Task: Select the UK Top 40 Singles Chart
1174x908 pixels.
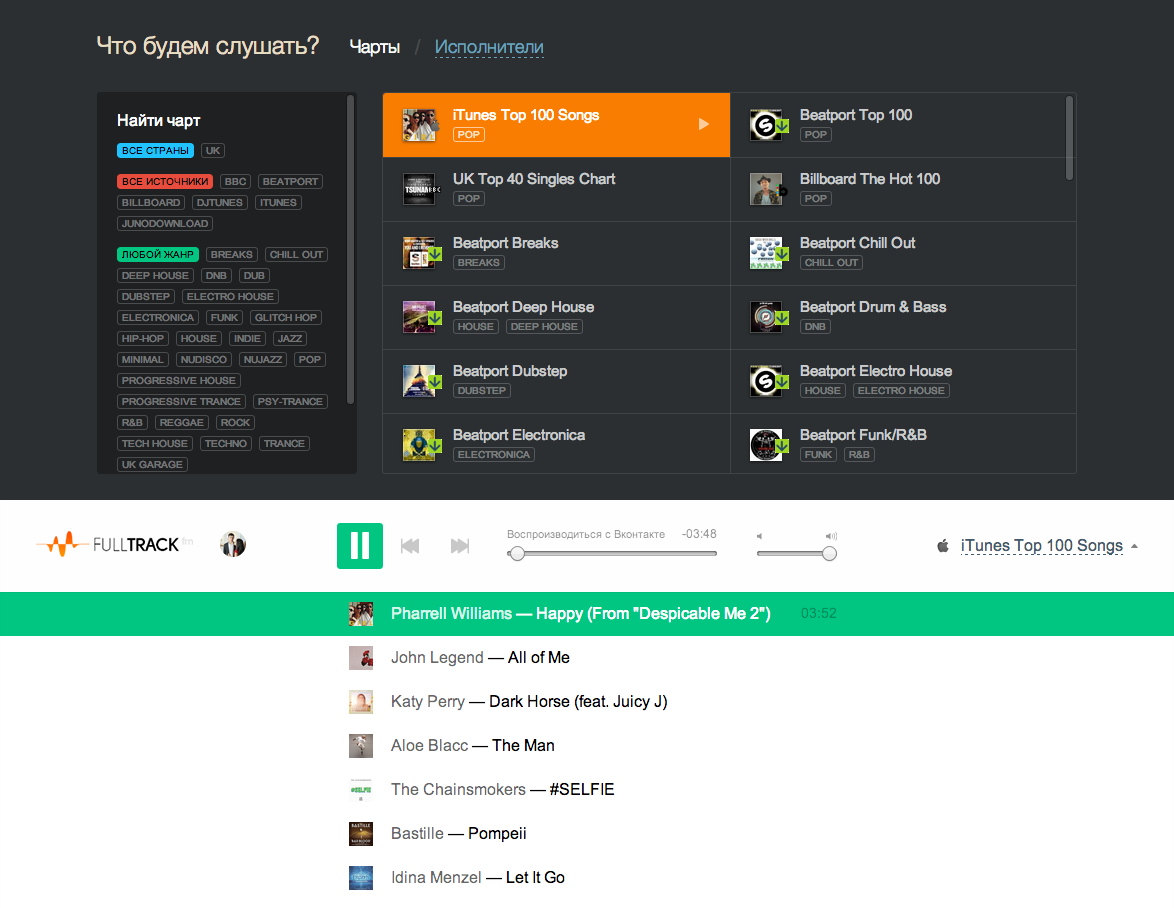Action: 556,189
